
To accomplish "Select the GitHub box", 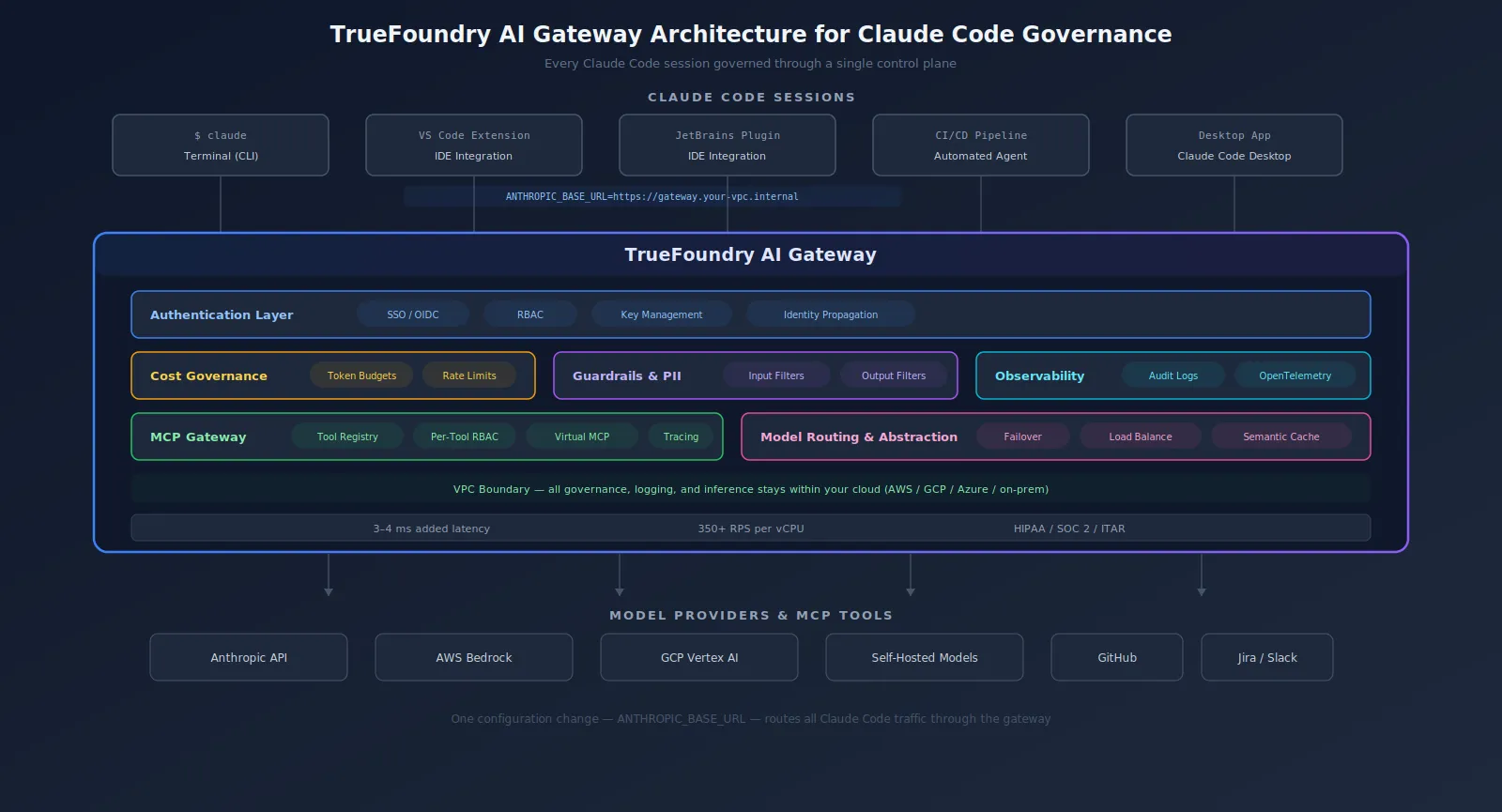I will (1117, 657).
